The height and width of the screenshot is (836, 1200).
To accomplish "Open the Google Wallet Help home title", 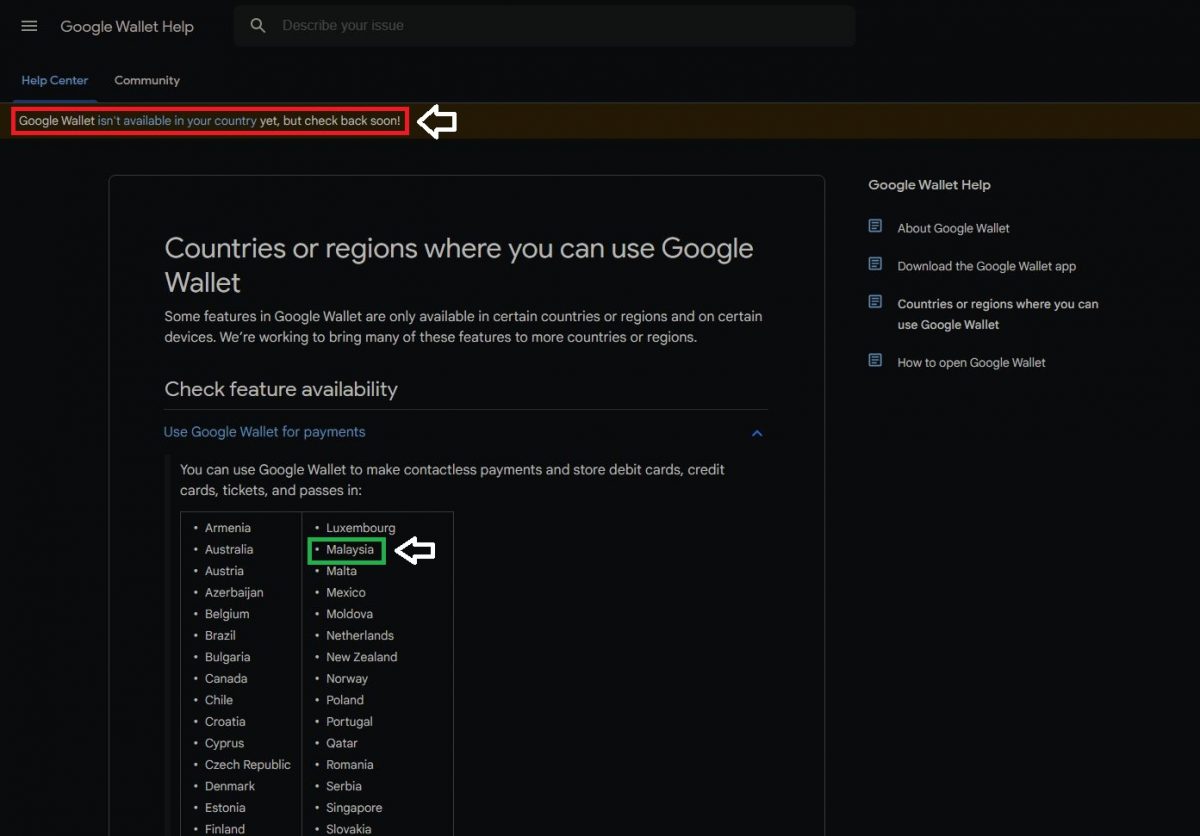I will [127, 27].
